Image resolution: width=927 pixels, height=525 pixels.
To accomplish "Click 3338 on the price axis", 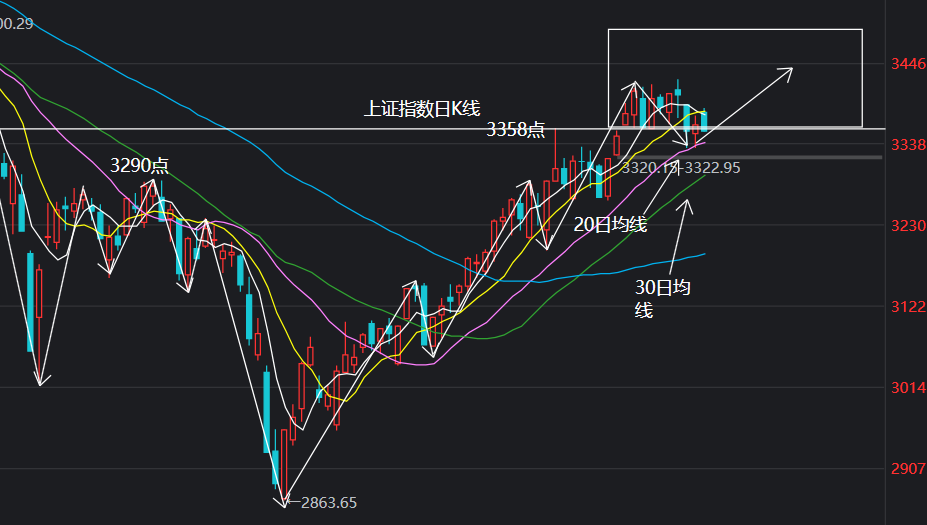I will click(907, 145).
